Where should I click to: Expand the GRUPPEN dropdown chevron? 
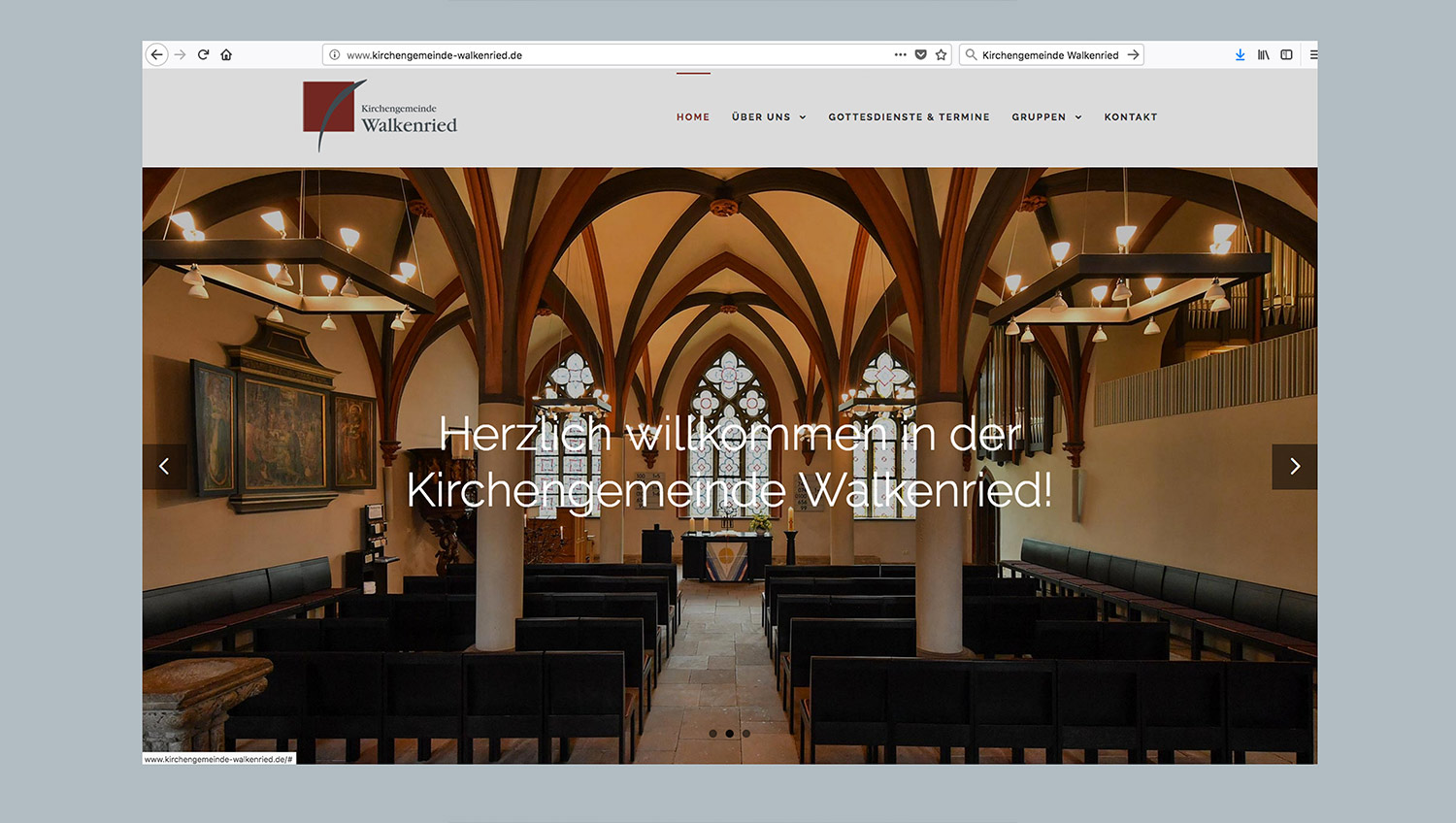pos(1078,117)
